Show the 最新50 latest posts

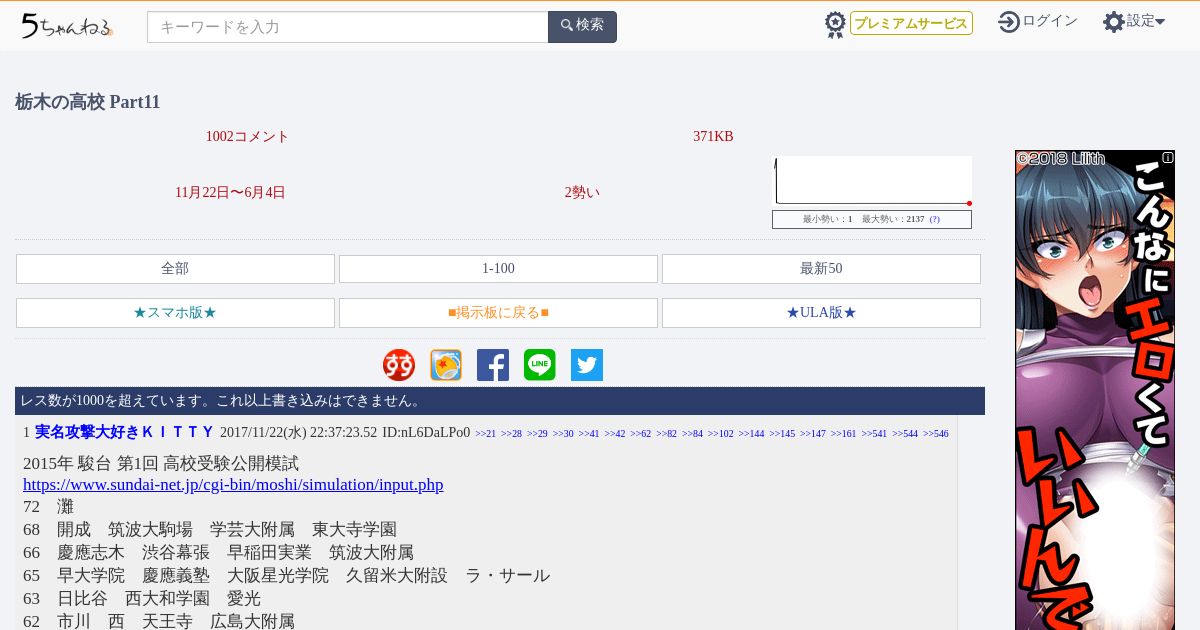pos(821,269)
